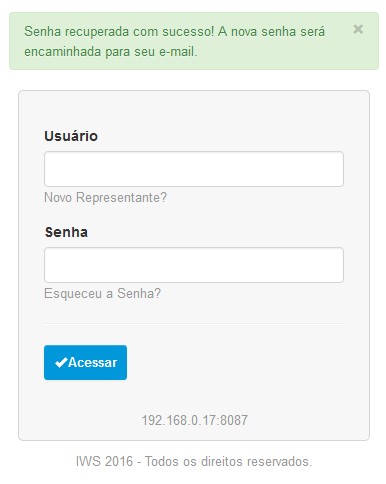Viewport: 386px width, 484px height.
Task: Click the blank gray panel area above the Usuário label
Action: (x=194, y=110)
